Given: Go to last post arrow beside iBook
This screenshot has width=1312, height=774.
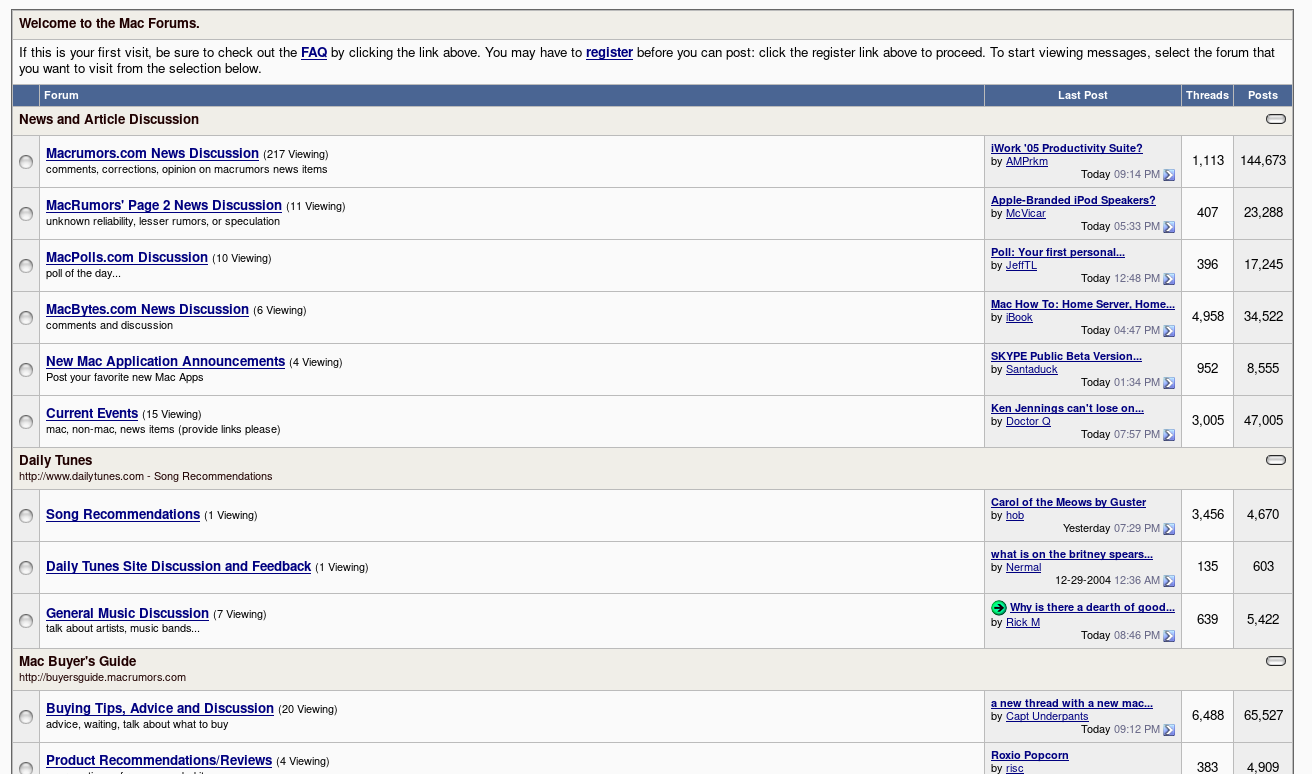Looking at the screenshot, I should [x=1169, y=331].
